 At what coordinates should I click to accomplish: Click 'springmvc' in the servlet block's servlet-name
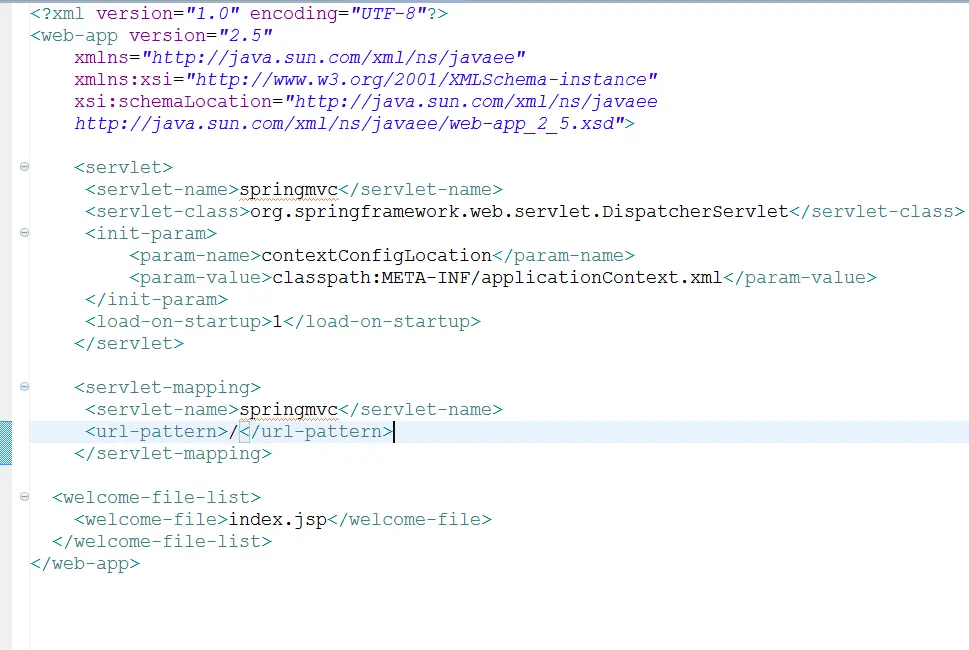pos(289,190)
